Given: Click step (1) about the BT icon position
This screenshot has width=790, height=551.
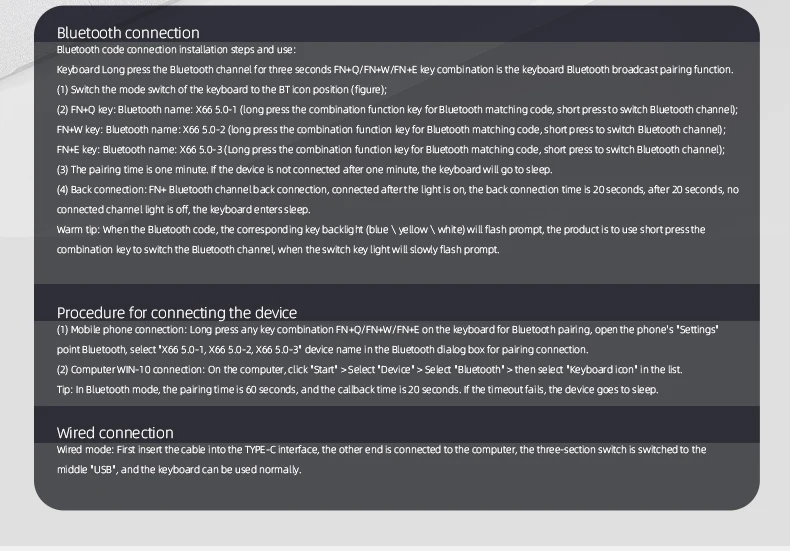Looking at the screenshot, I should pyautogui.click(x=214, y=90).
